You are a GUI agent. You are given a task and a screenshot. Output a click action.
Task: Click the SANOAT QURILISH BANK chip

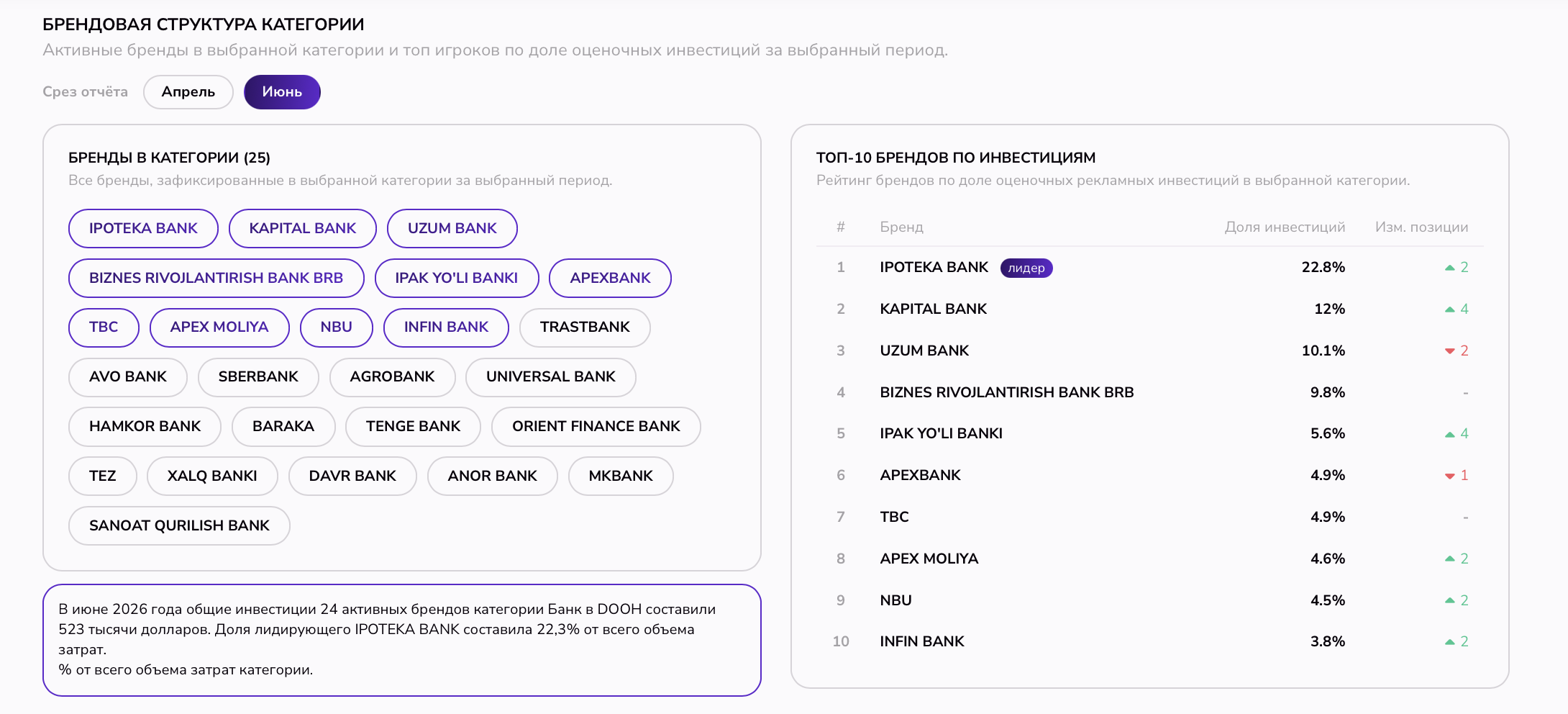(x=179, y=525)
